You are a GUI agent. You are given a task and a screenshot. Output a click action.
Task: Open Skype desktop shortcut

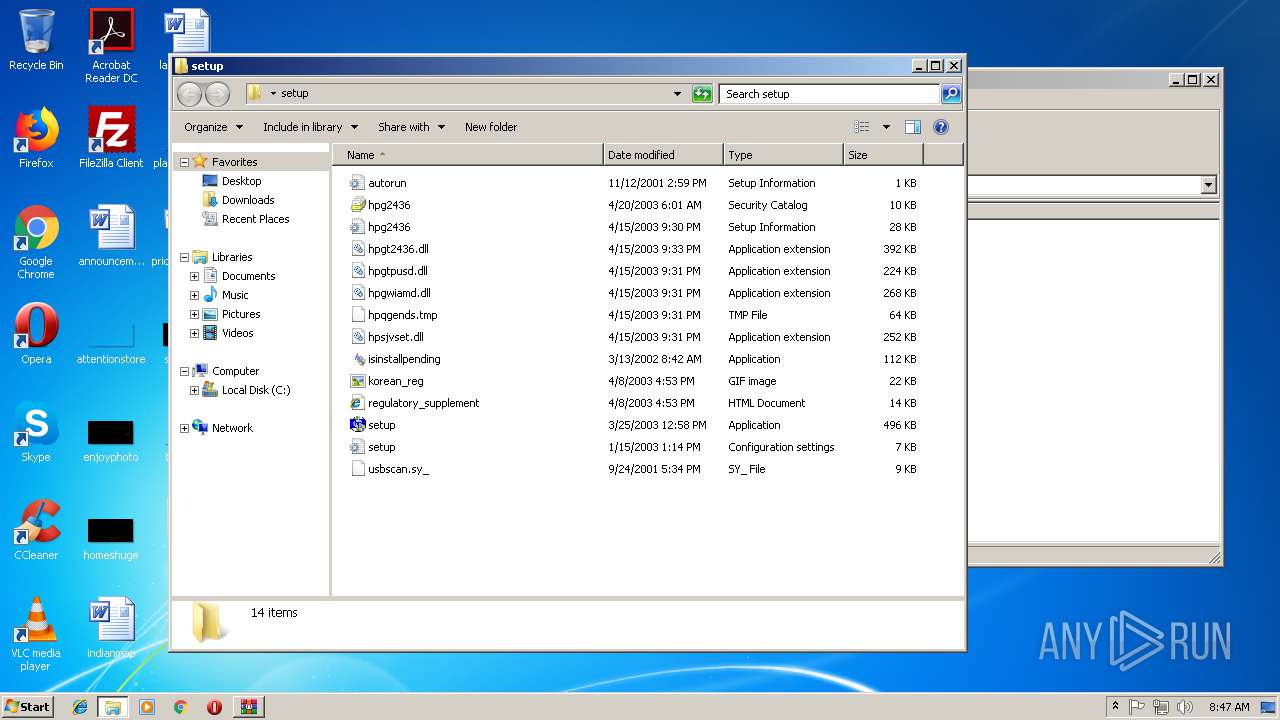[x=36, y=432]
